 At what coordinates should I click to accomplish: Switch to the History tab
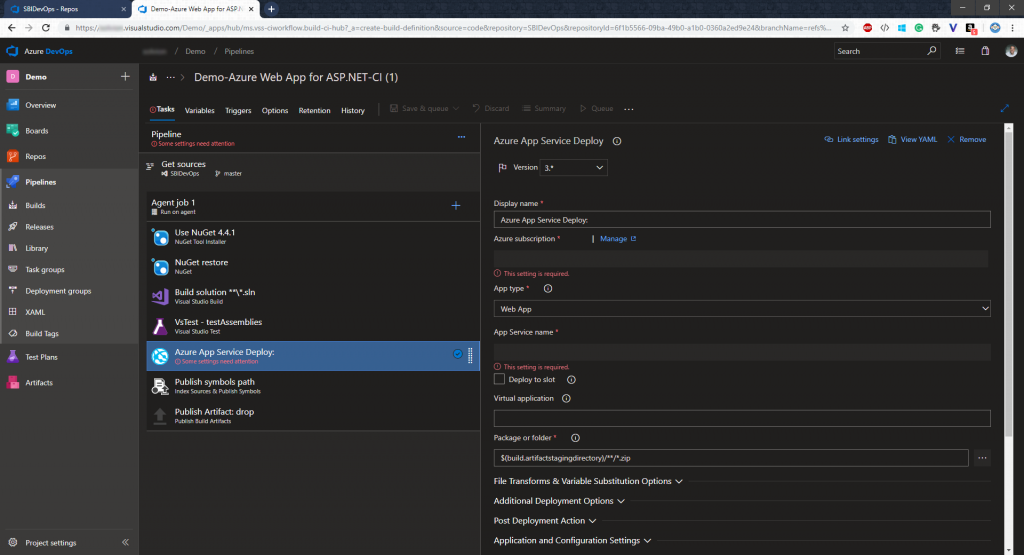(x=353, y=110)
